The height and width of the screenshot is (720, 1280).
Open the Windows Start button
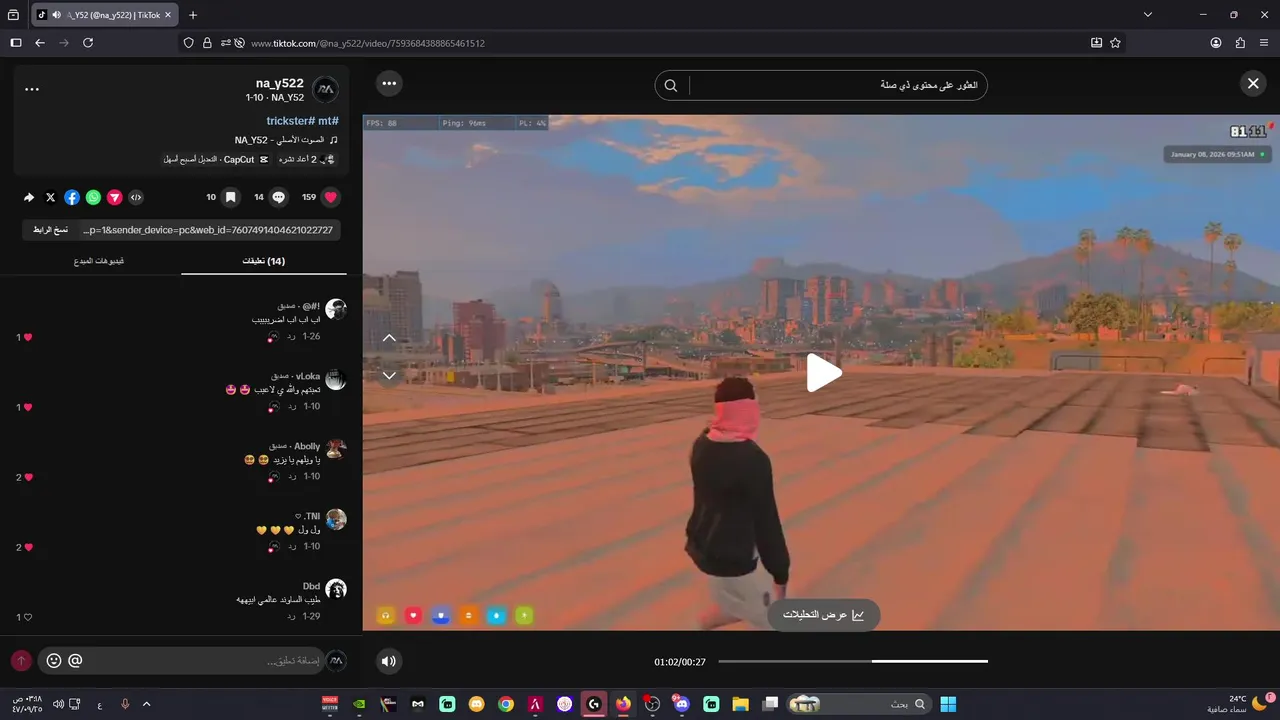(948, 704)
